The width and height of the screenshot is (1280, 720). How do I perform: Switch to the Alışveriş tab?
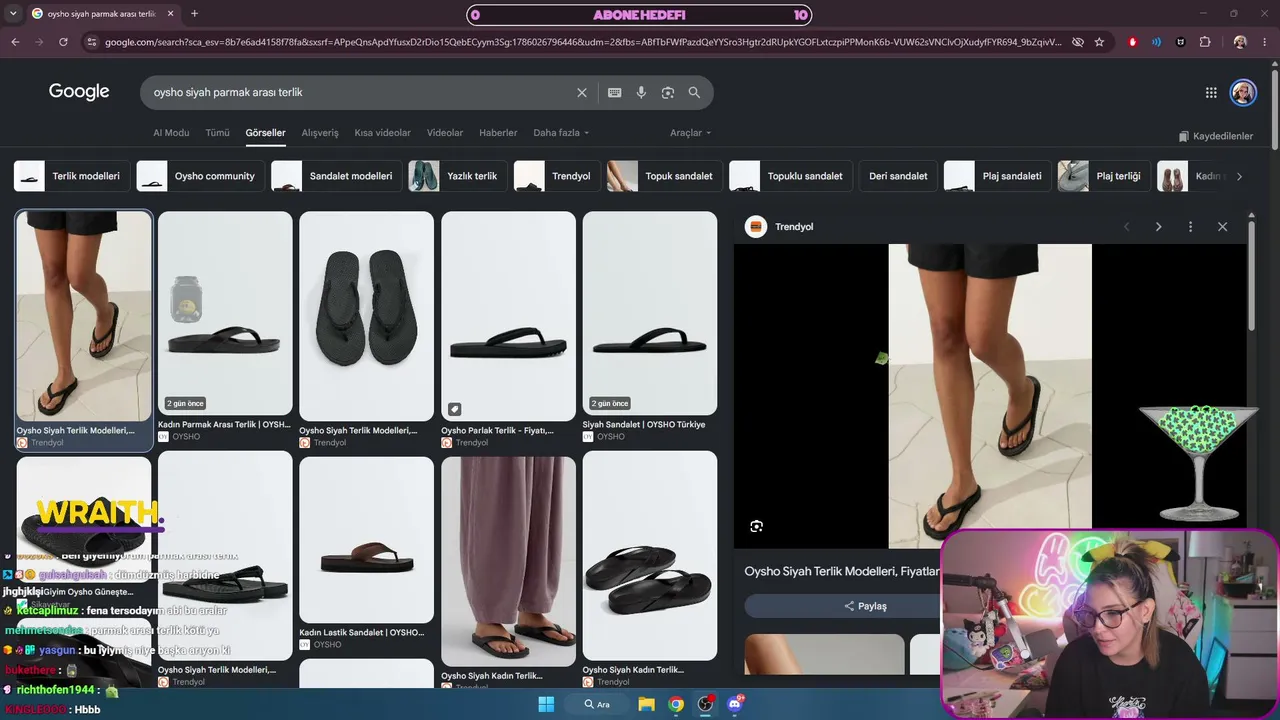click(320, 133)
